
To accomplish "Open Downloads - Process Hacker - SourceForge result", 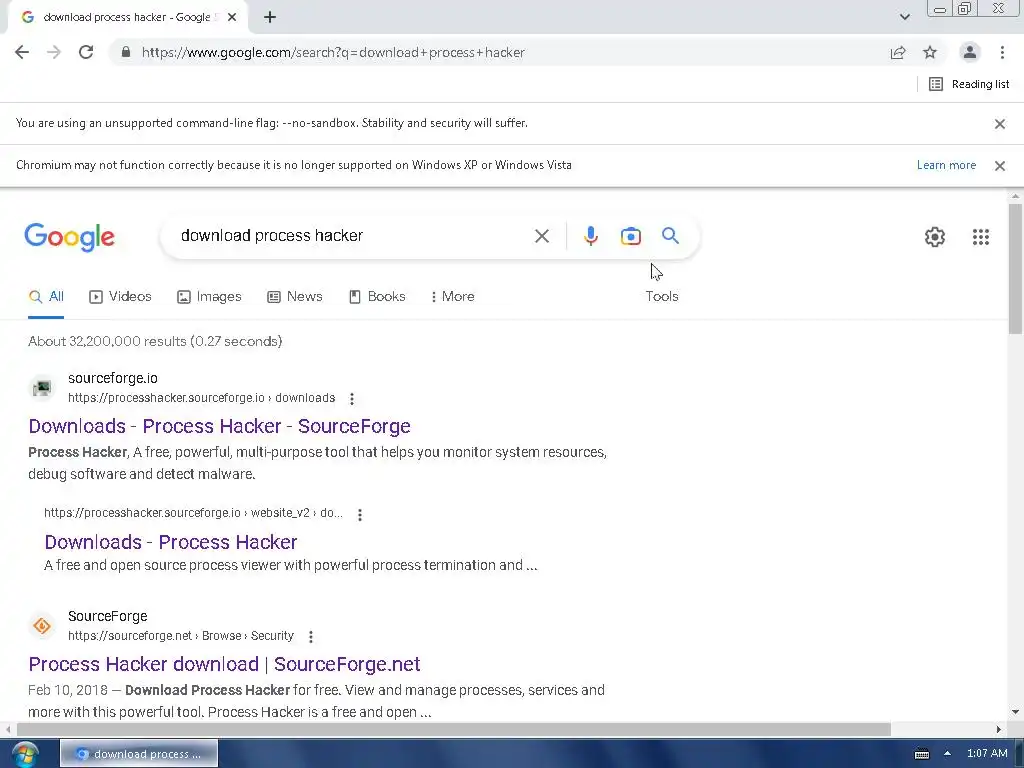I will tap(219, 426).
